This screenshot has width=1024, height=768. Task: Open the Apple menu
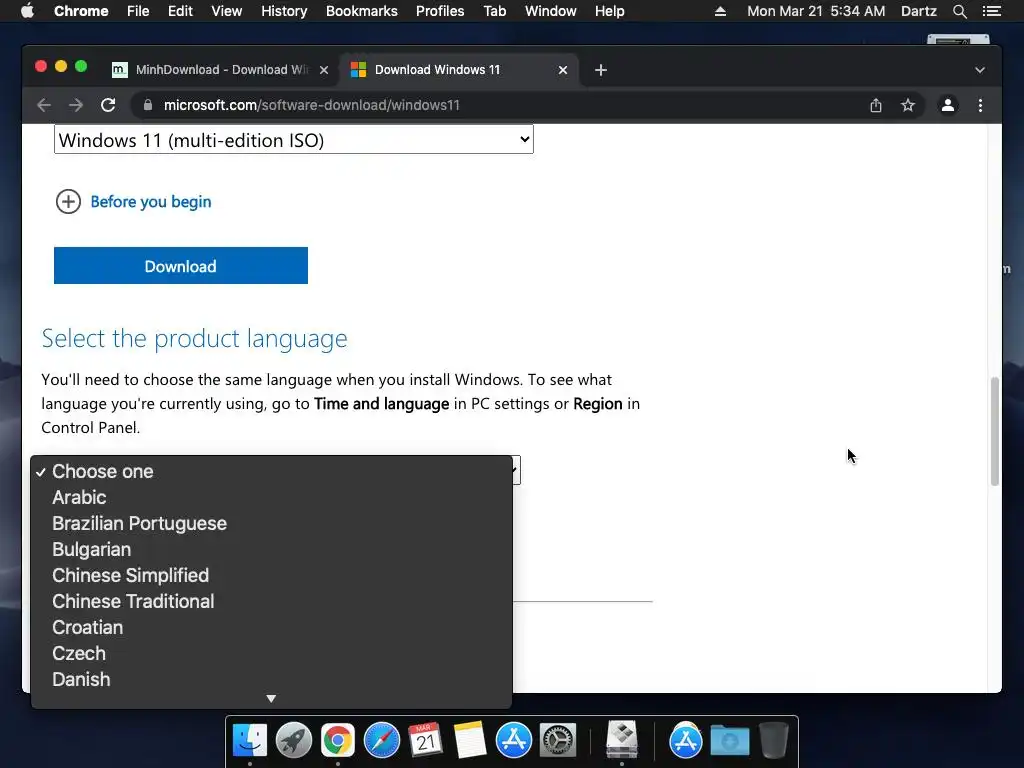27,11
